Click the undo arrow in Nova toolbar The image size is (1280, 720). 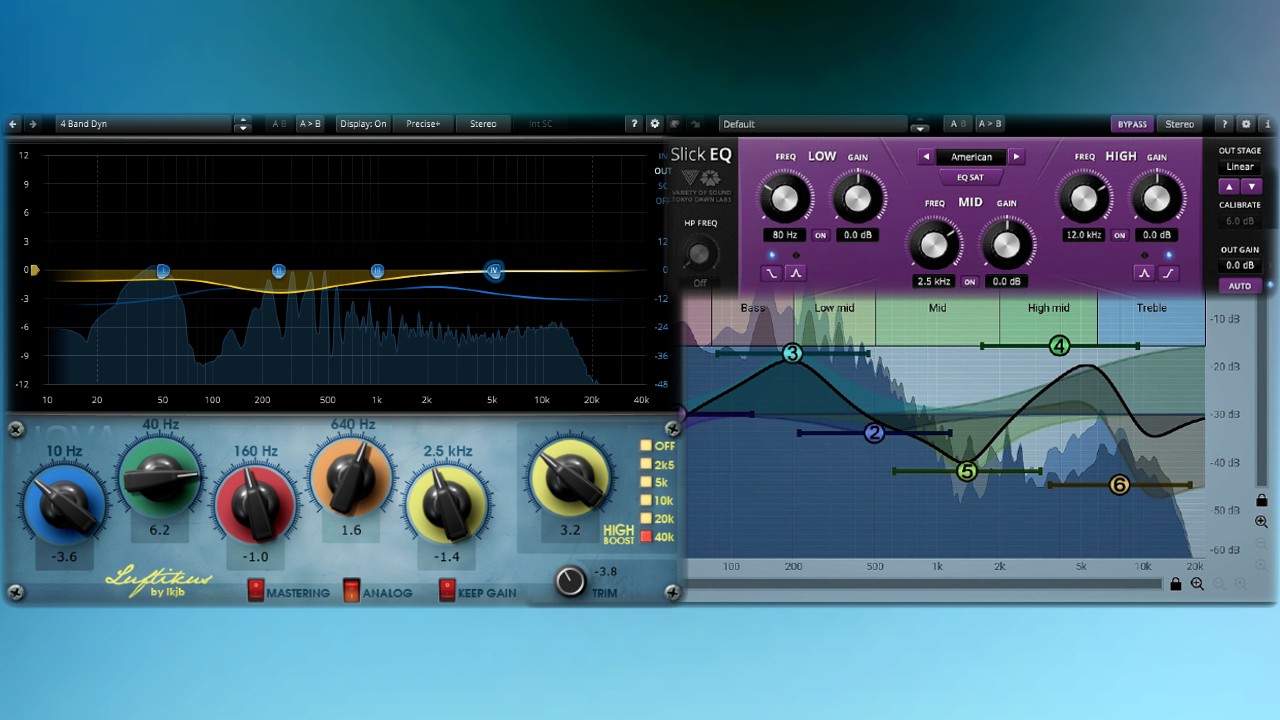click(13, 124)
